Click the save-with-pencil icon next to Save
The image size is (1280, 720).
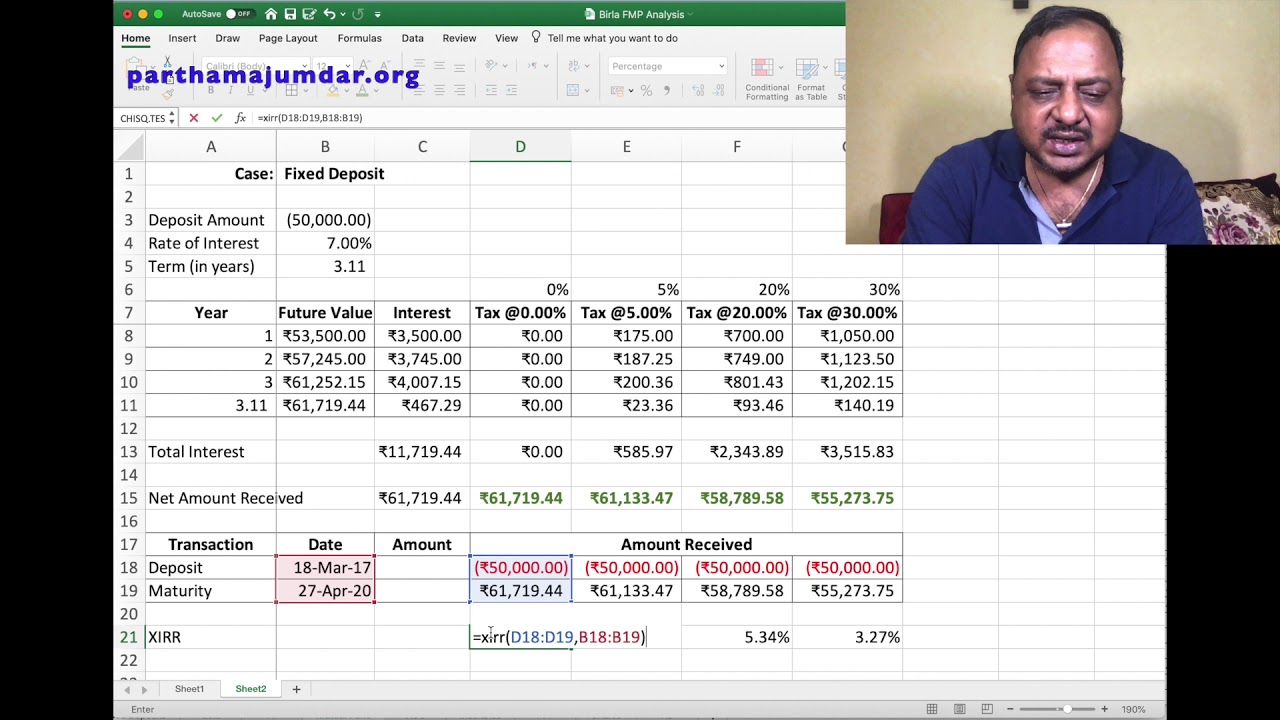pyautogui.click(x=308, y=14)
